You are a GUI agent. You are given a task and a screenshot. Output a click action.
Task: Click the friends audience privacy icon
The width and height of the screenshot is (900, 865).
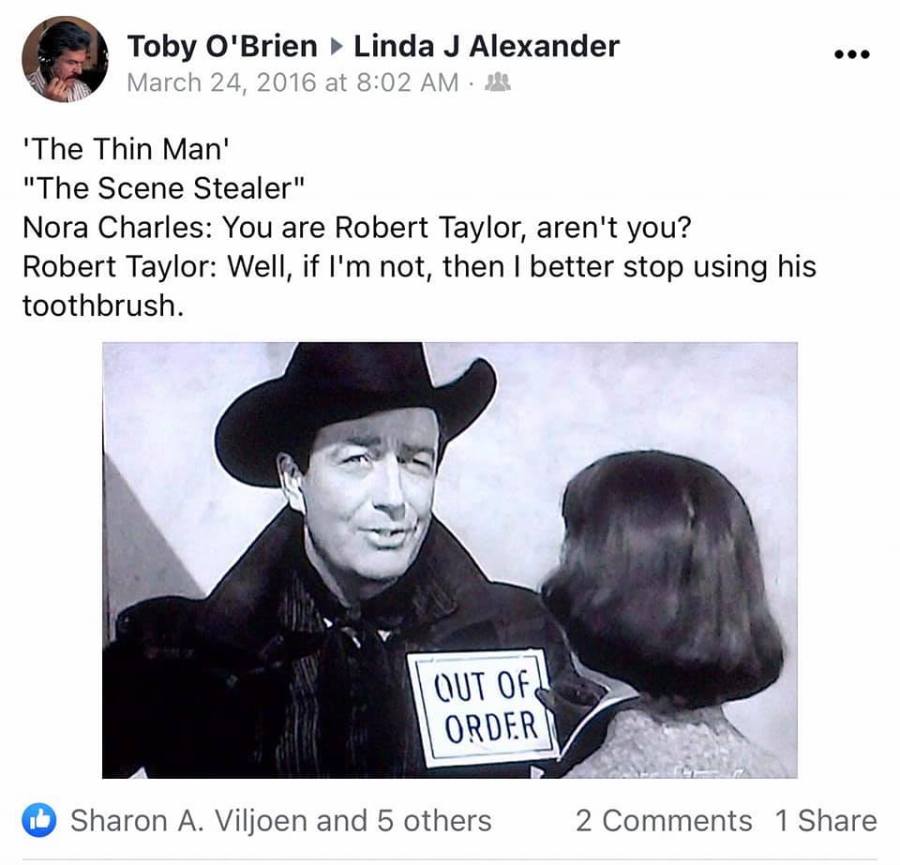(497, 83)
